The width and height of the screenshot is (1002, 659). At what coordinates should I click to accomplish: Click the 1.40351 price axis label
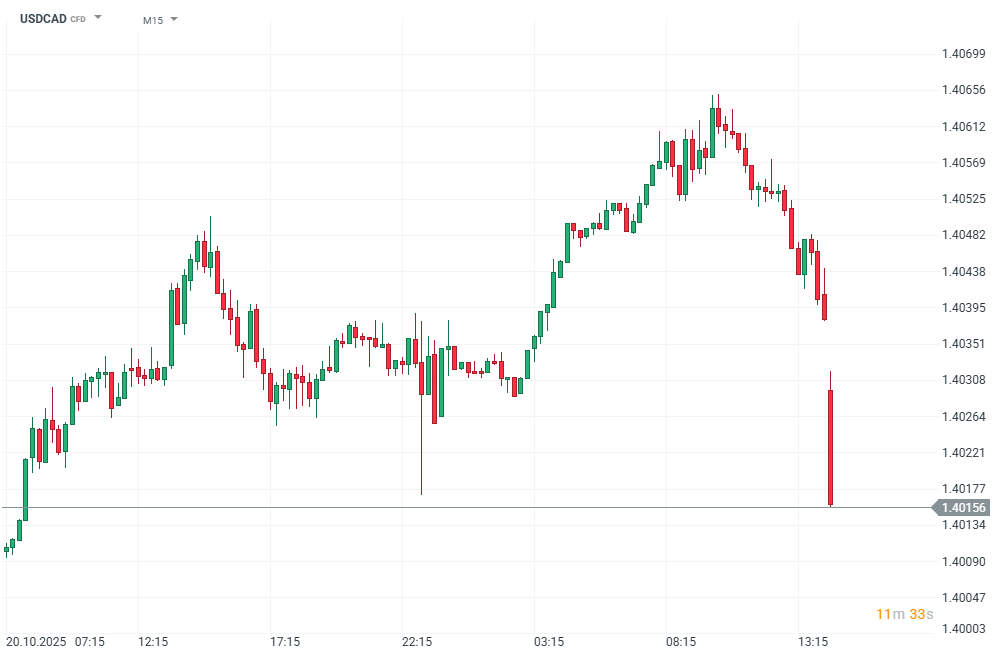tap(964, 344)
